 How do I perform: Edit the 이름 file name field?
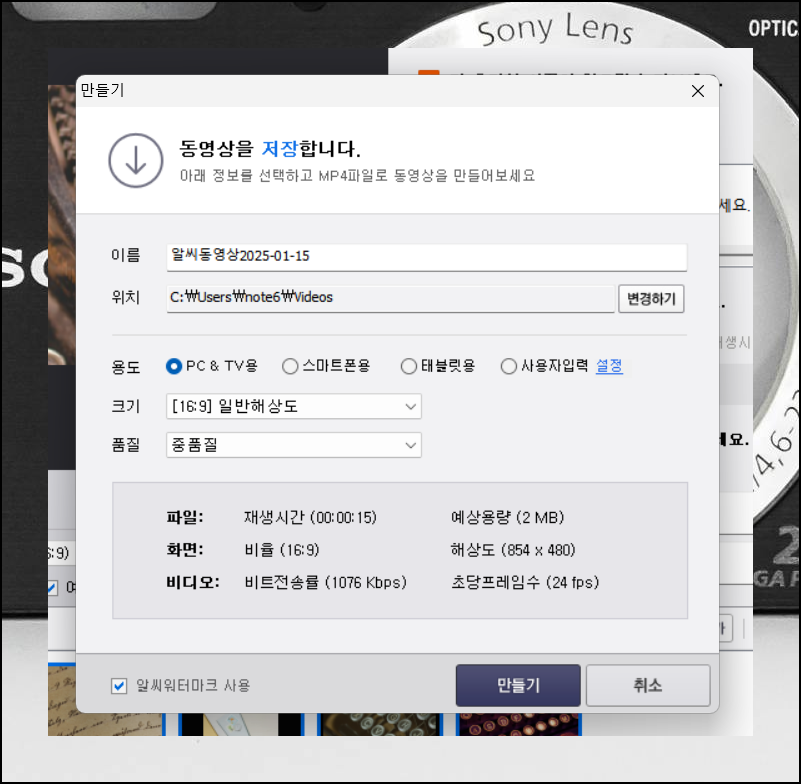click(x=427, y=257)
